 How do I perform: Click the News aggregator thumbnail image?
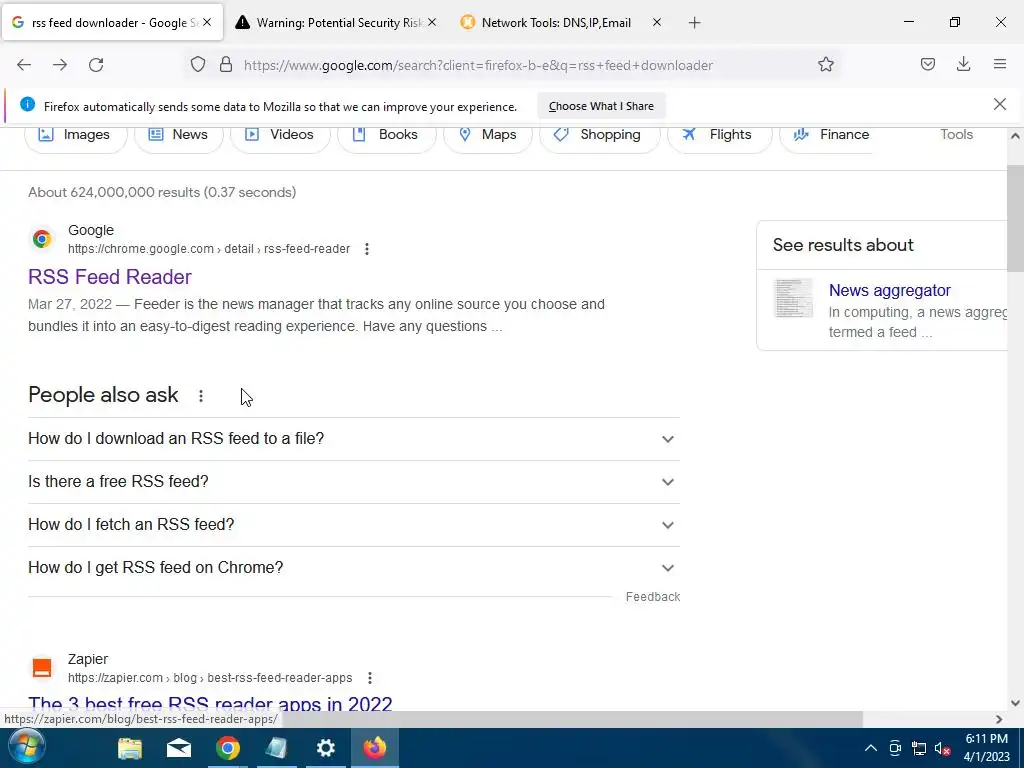(x=793, y=298)
